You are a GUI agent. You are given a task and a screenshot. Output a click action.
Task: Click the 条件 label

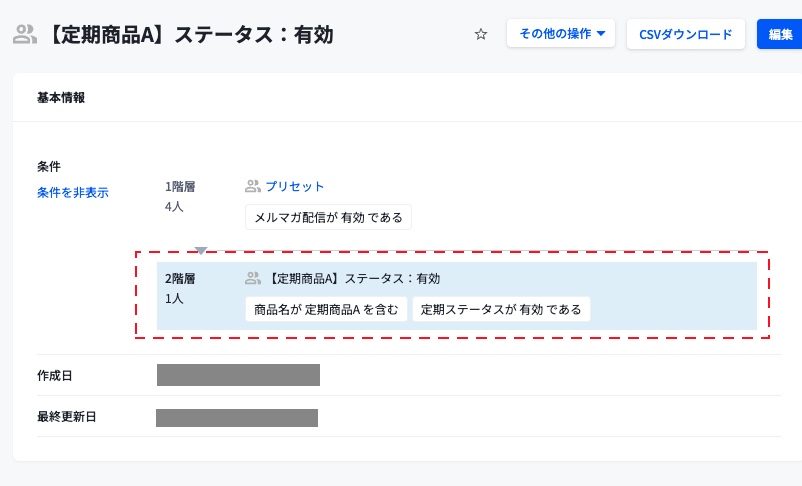49,166
